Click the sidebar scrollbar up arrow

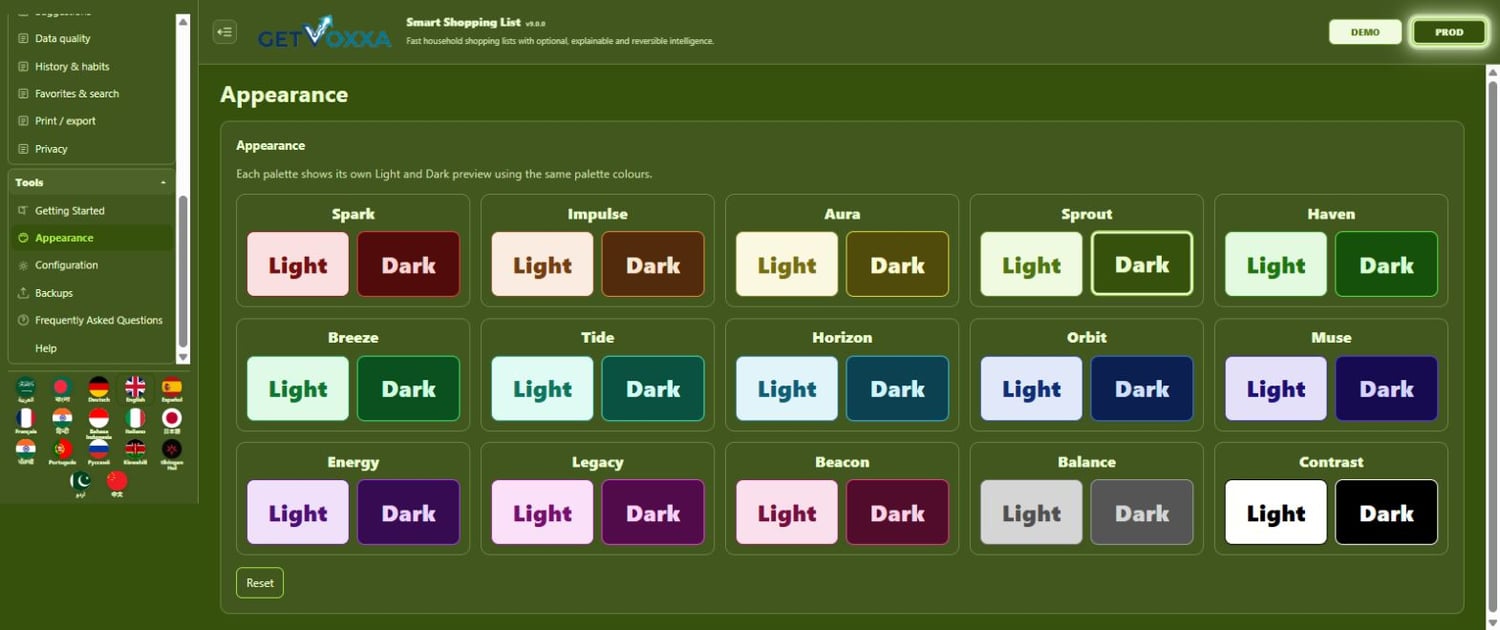[x=182, y=20]
